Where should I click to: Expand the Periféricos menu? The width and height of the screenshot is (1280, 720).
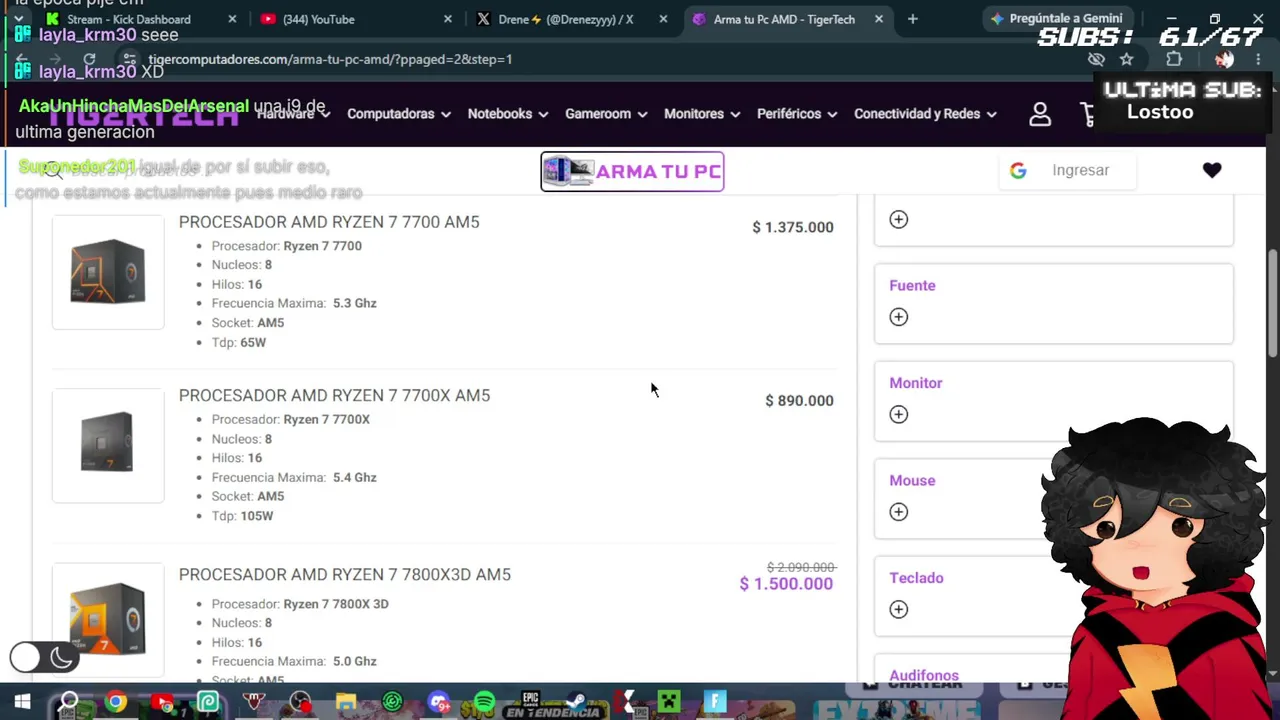click(x=797, y=114)
